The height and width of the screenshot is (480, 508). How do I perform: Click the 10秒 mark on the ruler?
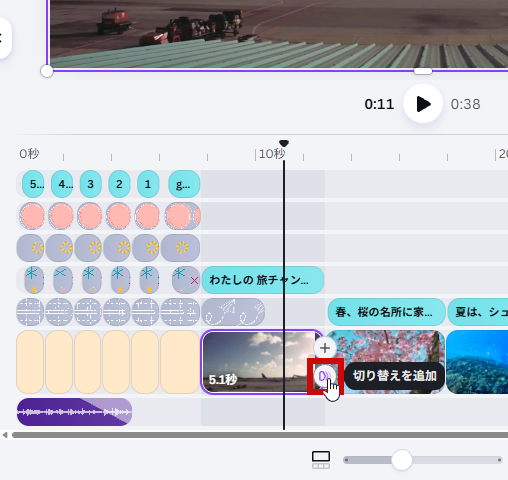[272, 154]
